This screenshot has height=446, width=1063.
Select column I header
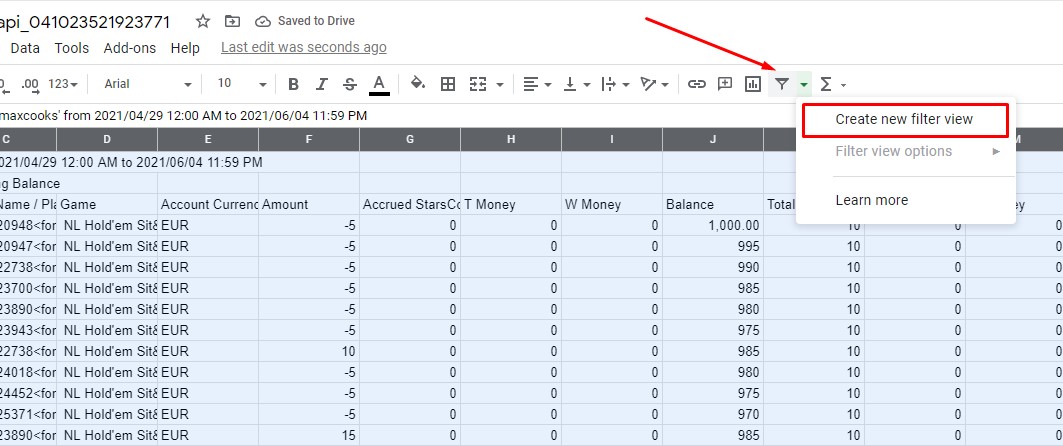pyautogui.click(x=612, y=140)
